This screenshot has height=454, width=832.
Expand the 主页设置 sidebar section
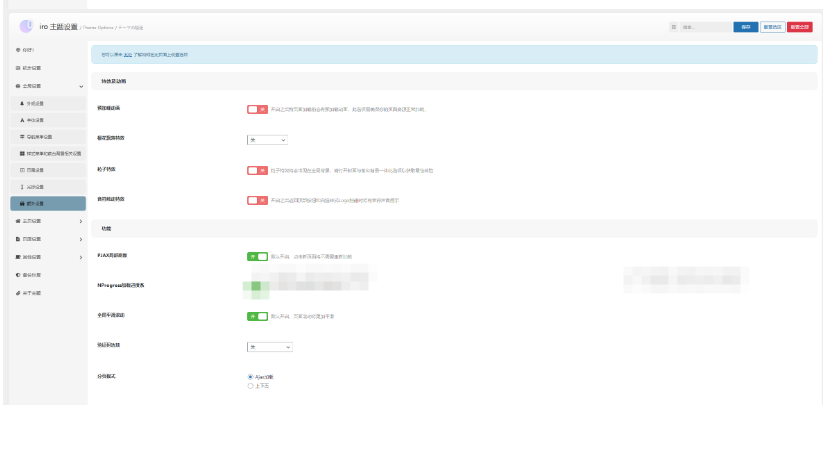click(81, 221)
